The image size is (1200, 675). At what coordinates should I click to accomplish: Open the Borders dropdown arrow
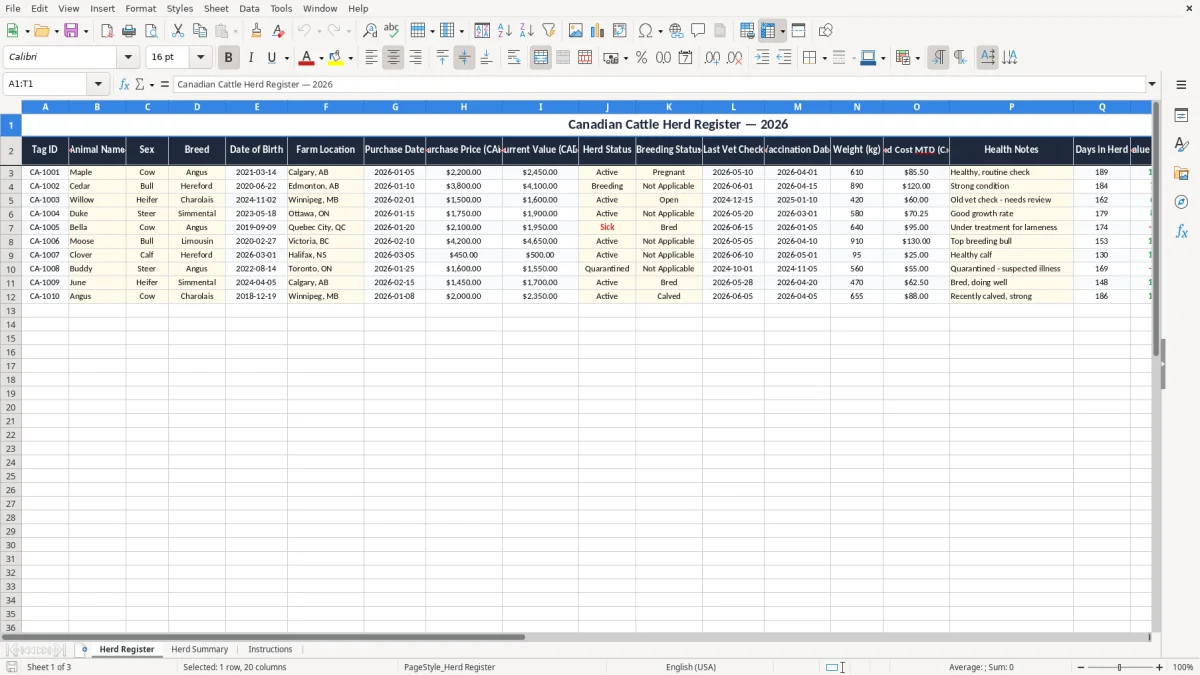point(824,58)
